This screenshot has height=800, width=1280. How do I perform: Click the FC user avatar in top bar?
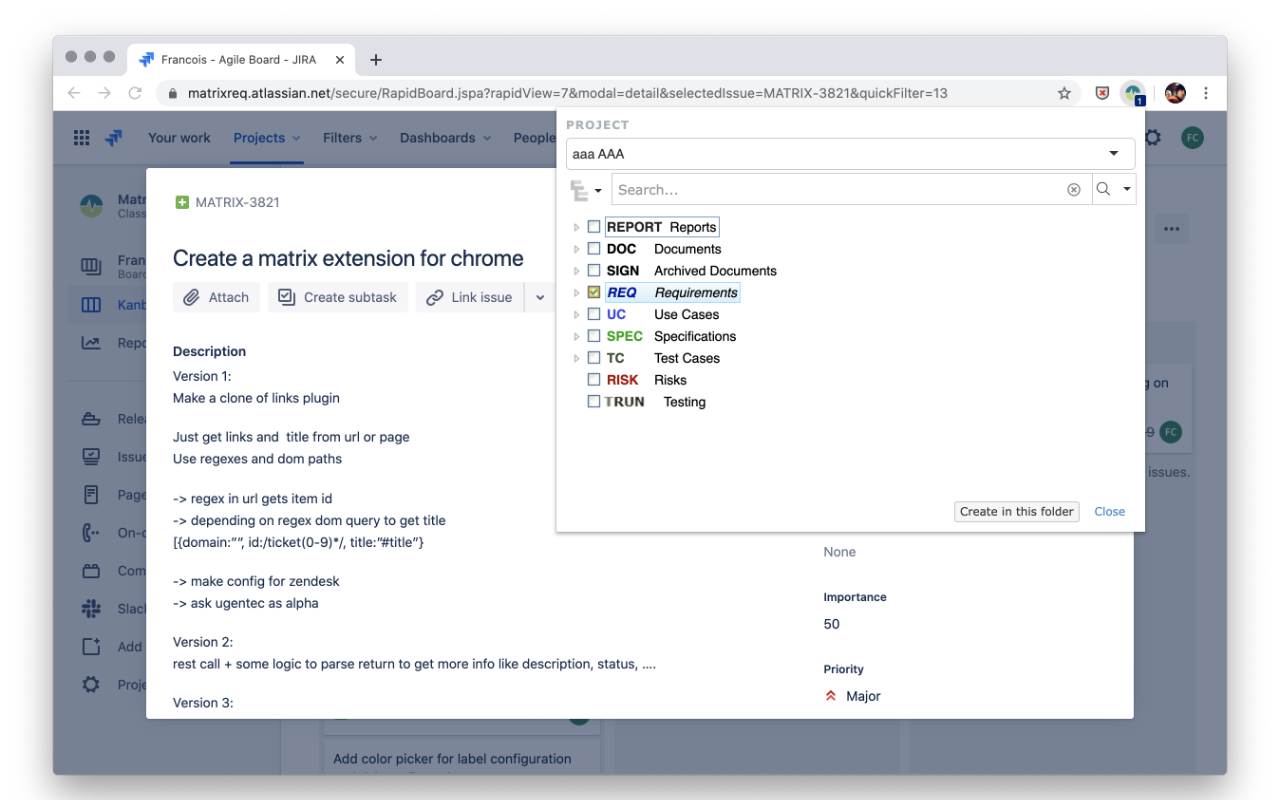coord(1192,138)
